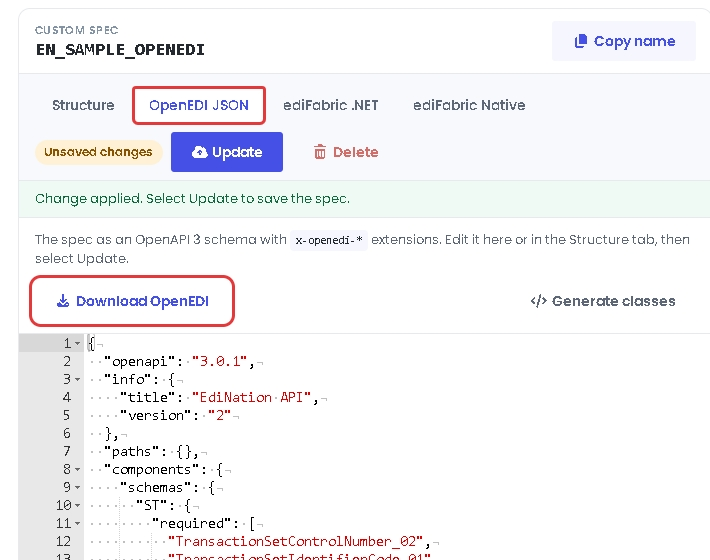Viewport: 710px width, 560px height.
Task: Collapse the "schemas" block at line 9
Action: click(x=77, y=488)
